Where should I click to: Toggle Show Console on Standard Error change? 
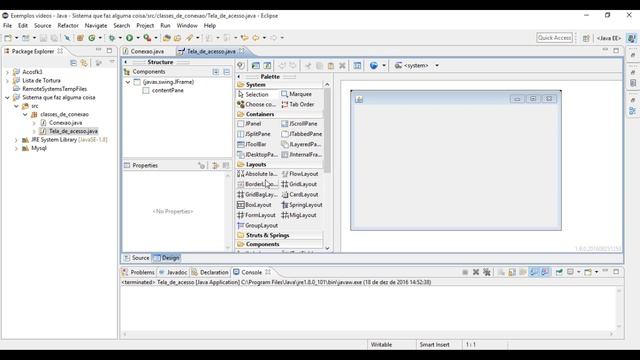click(x=545, y=272)
